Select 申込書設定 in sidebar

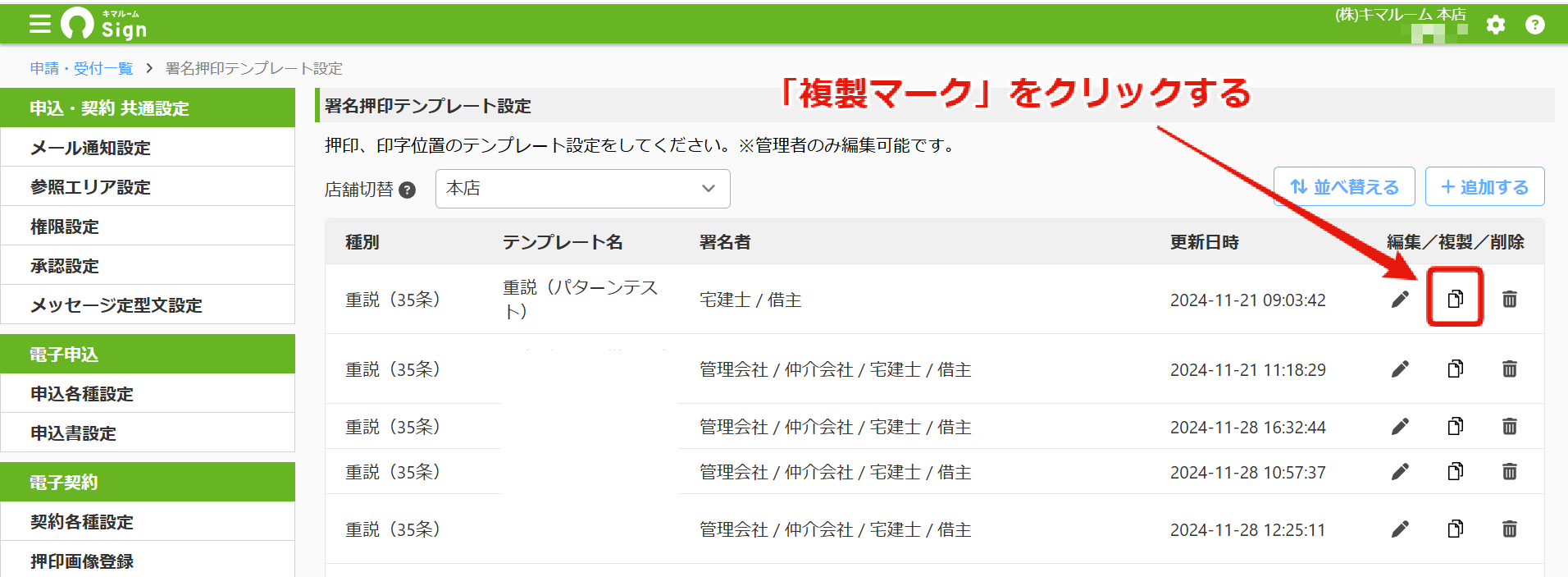point(148,433)
